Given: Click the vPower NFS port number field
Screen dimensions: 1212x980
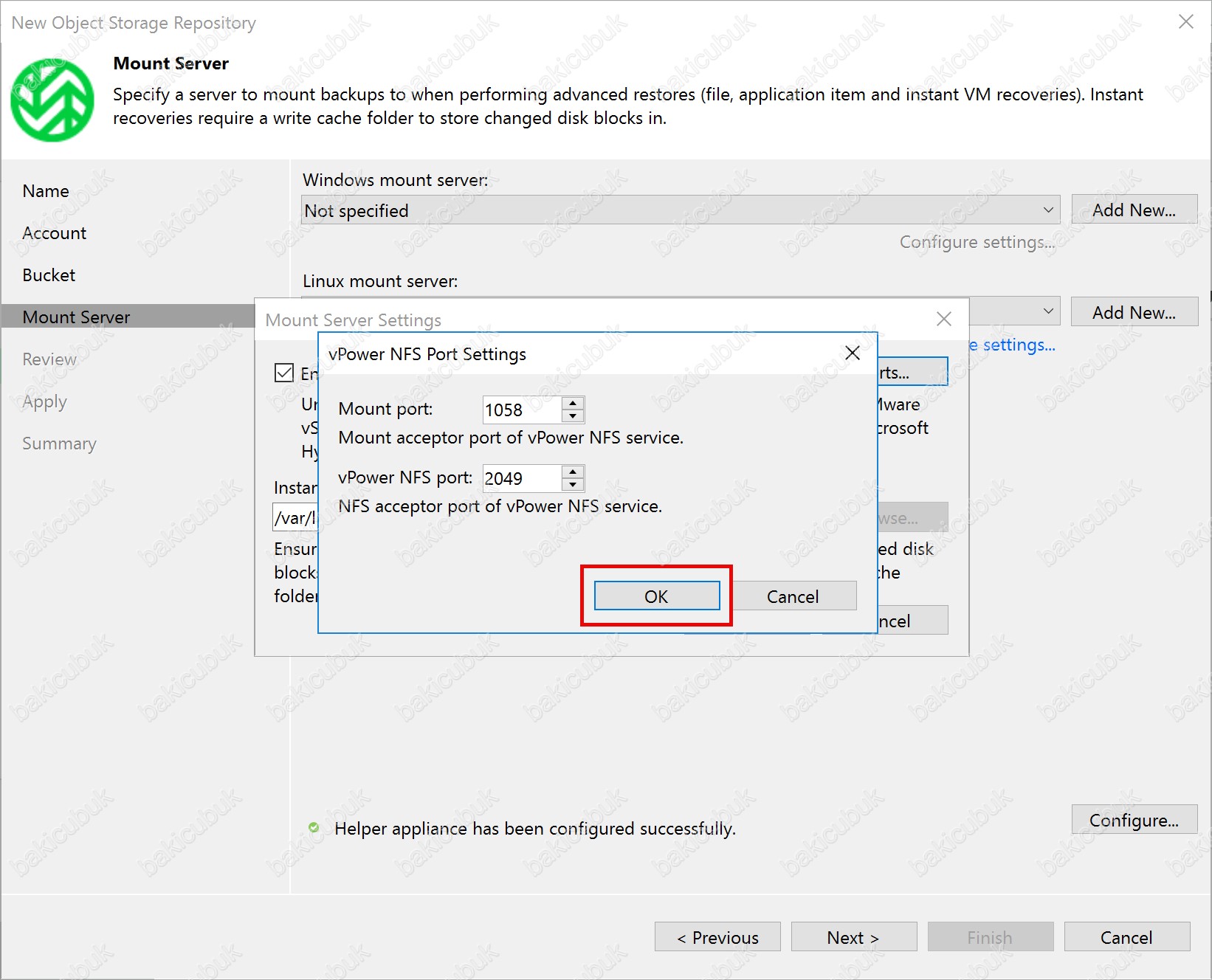Looking at the screenshot, I should [x=521, y=479].
